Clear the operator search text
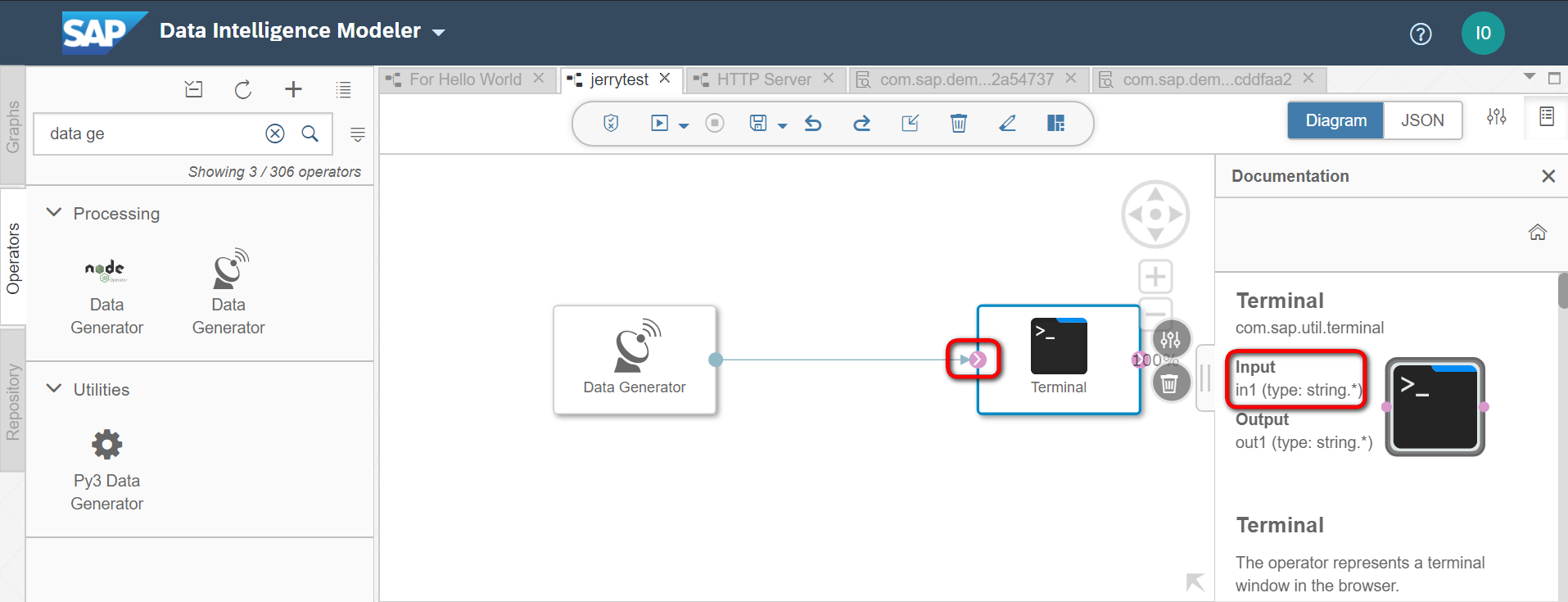Screen dimensions: 1568x602 [275, 134]
